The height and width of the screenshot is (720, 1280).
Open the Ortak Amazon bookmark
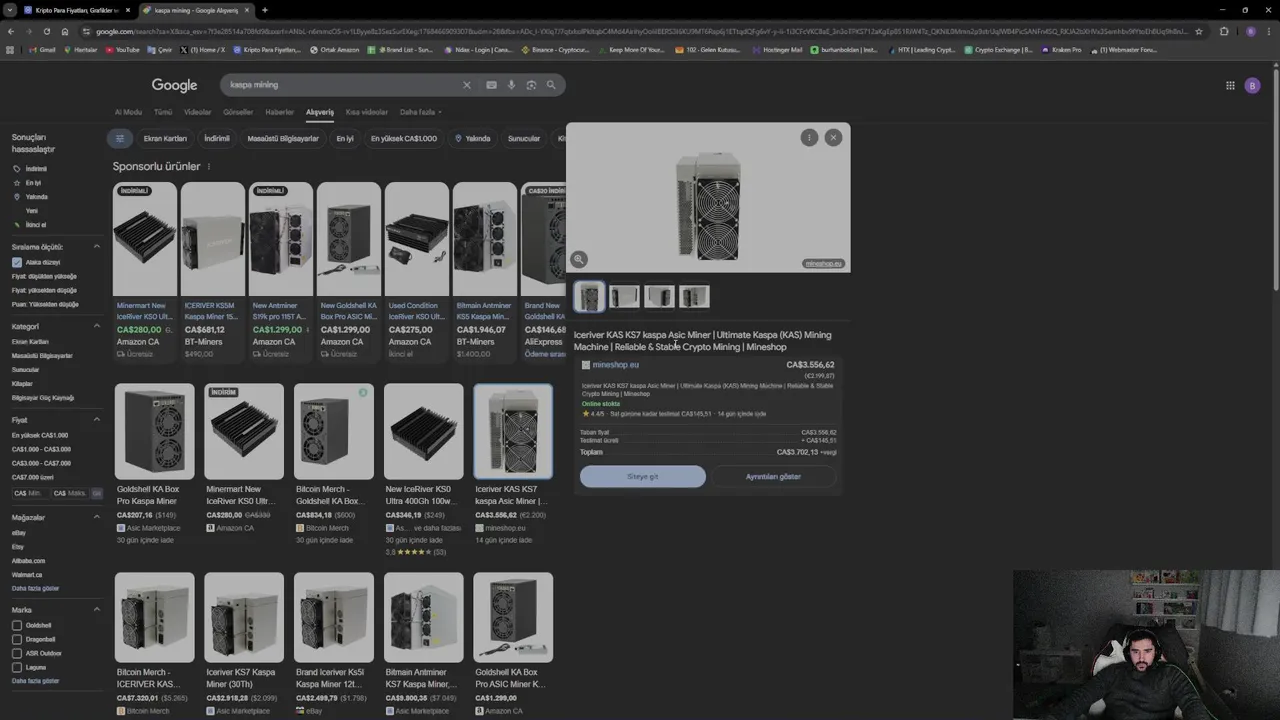[x=335, y=49]
